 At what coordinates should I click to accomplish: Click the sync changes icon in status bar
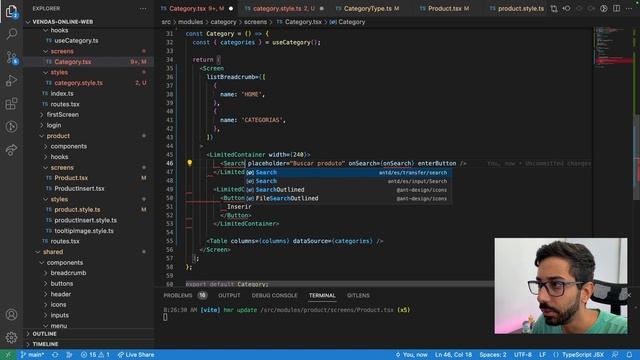pyautogui.click(x=55, y=355)
